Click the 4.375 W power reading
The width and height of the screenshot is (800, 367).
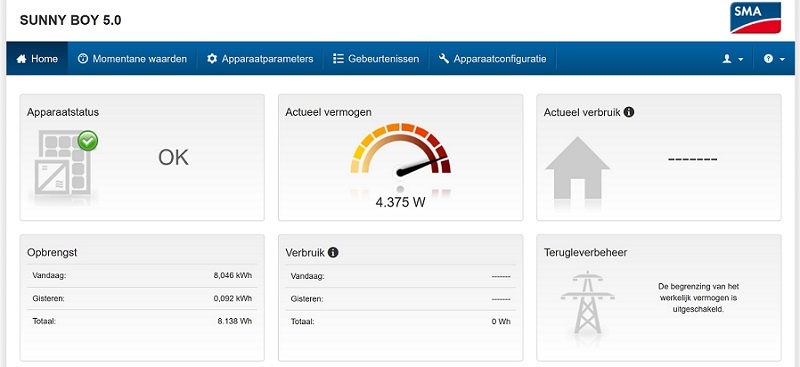tap(401, 202)
